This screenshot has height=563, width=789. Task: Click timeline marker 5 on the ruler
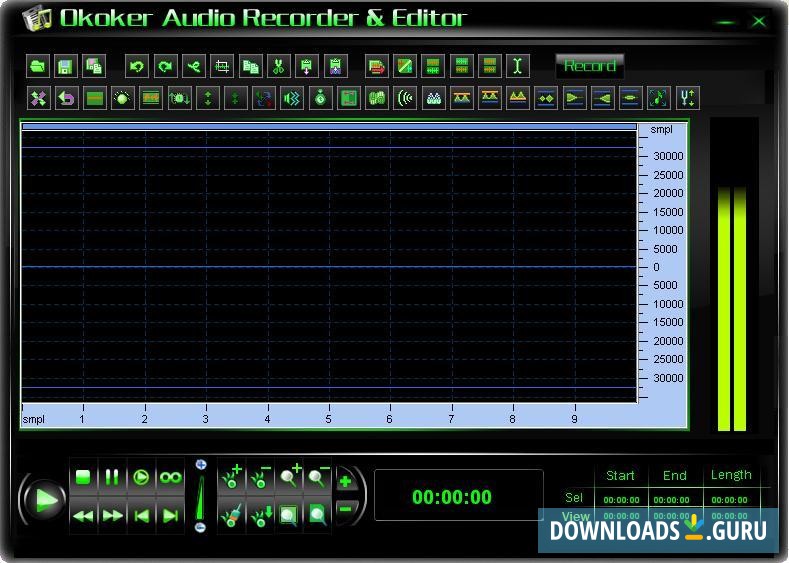click(x=329, y=419)
